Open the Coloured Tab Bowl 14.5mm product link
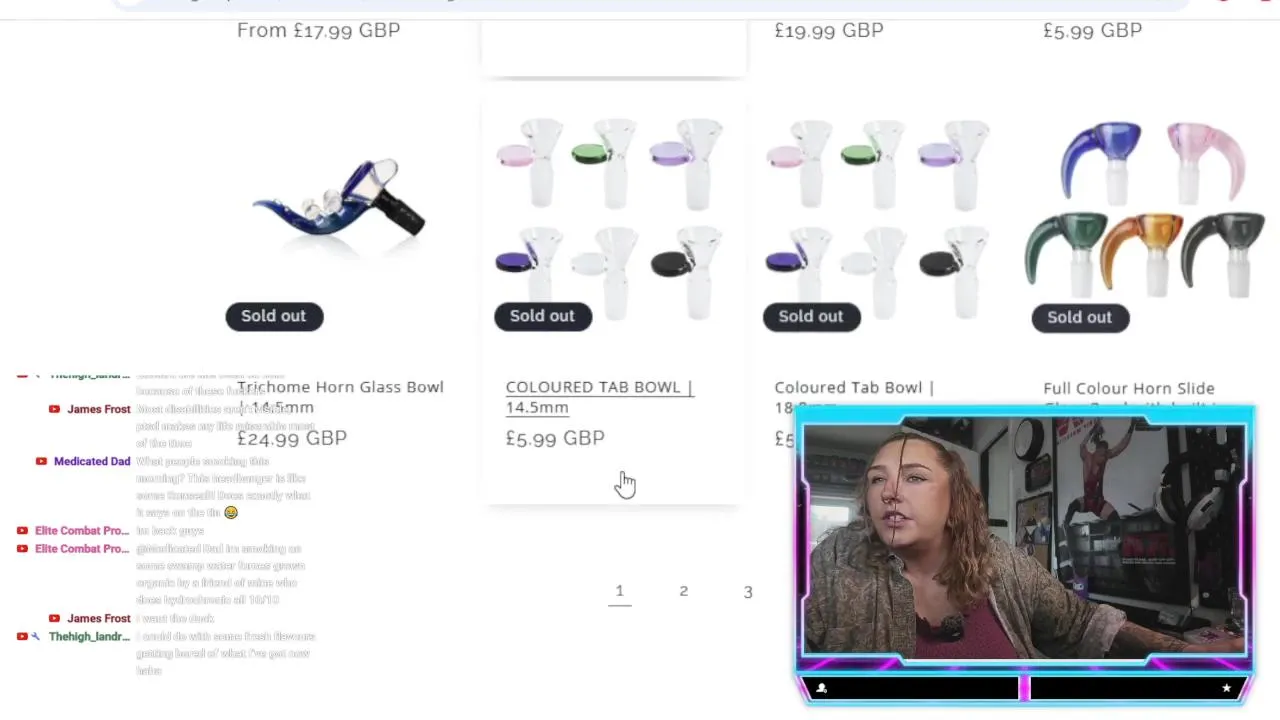The height and width of the screenshot is (720, 1280). pos(599,397)
